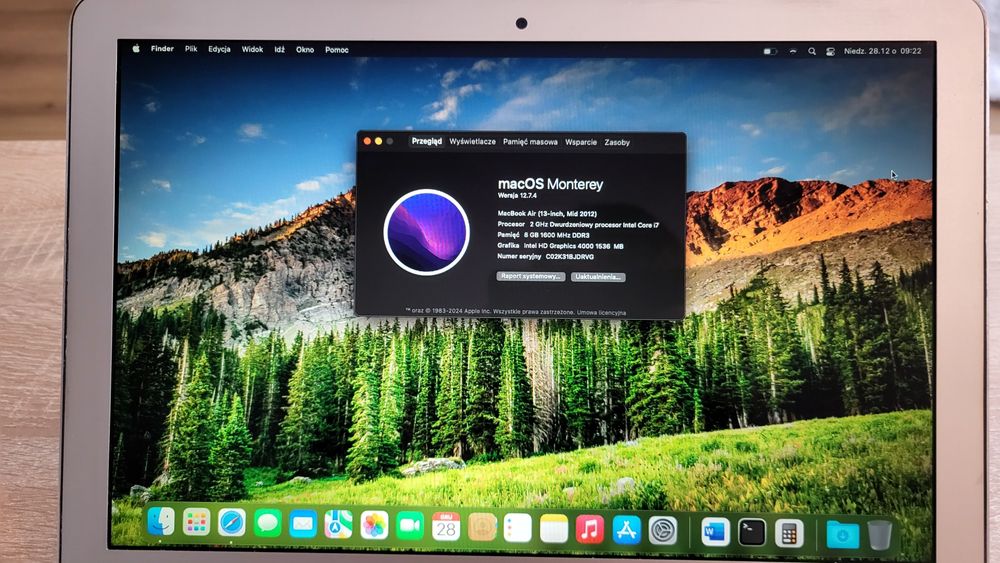Launch Music from the Dock
This screenshot has height=563, width=1000.
point(590,530)
